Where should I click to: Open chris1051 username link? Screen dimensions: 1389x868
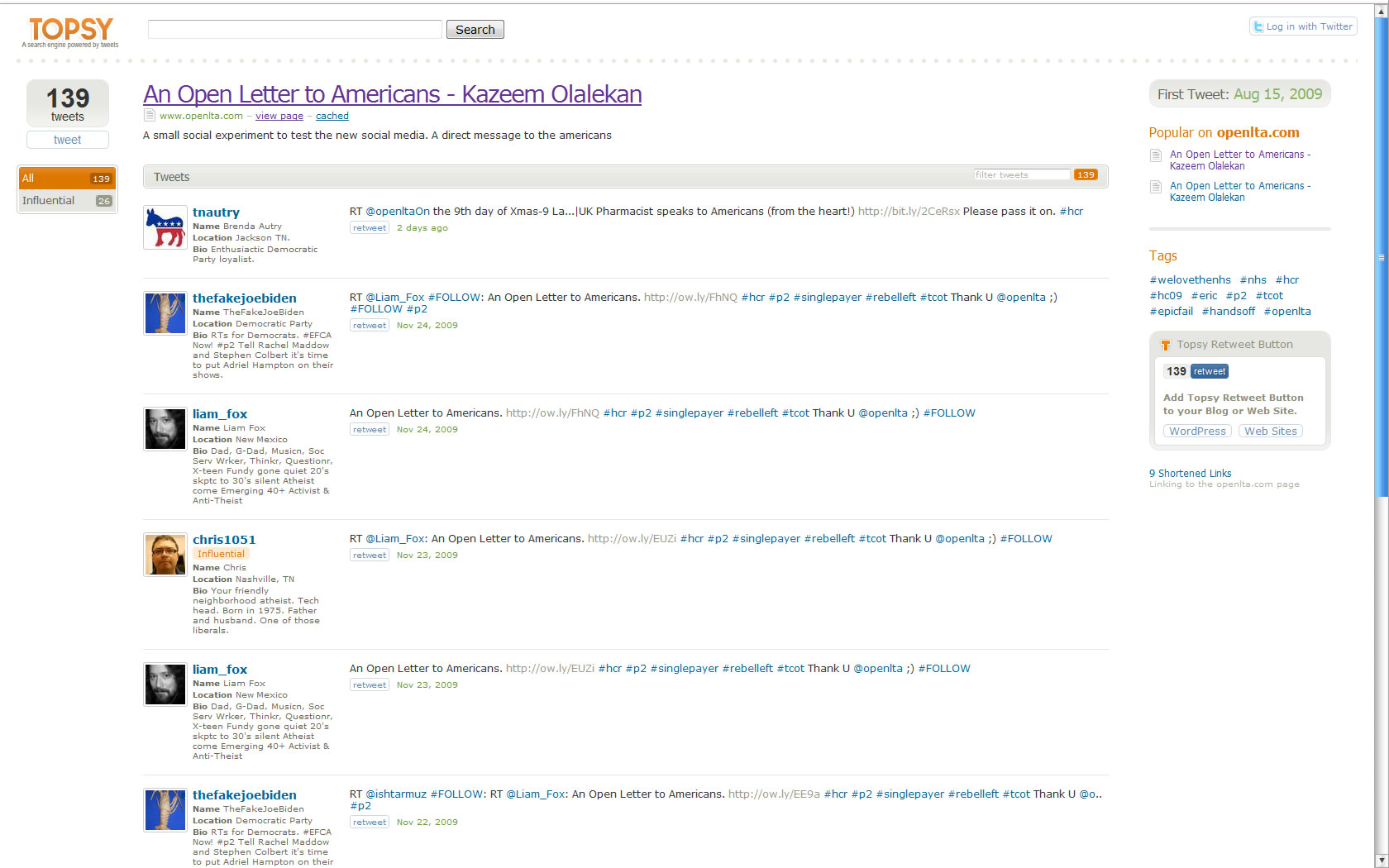[224, 540]
